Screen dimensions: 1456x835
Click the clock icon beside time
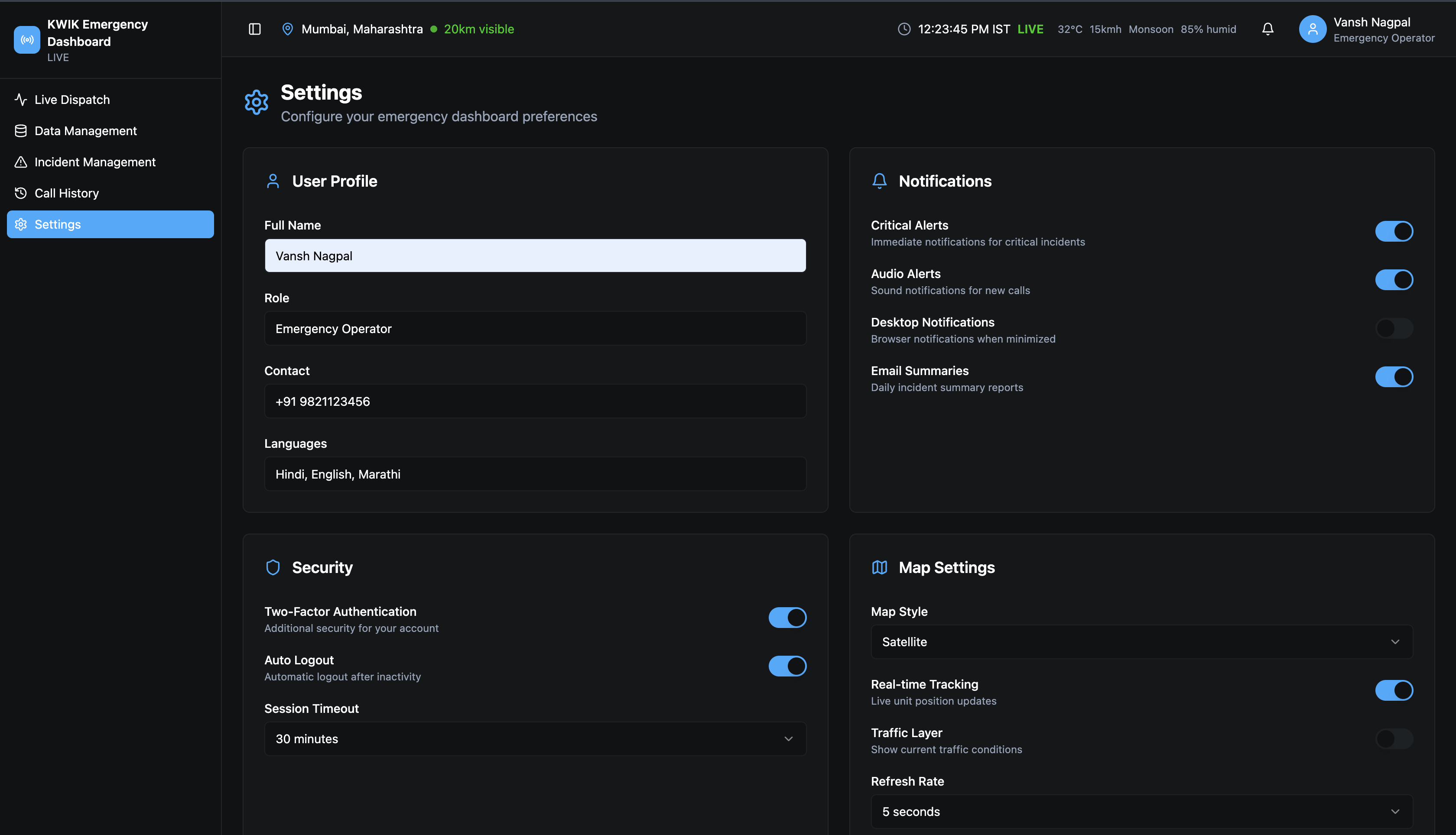point(904,29)
